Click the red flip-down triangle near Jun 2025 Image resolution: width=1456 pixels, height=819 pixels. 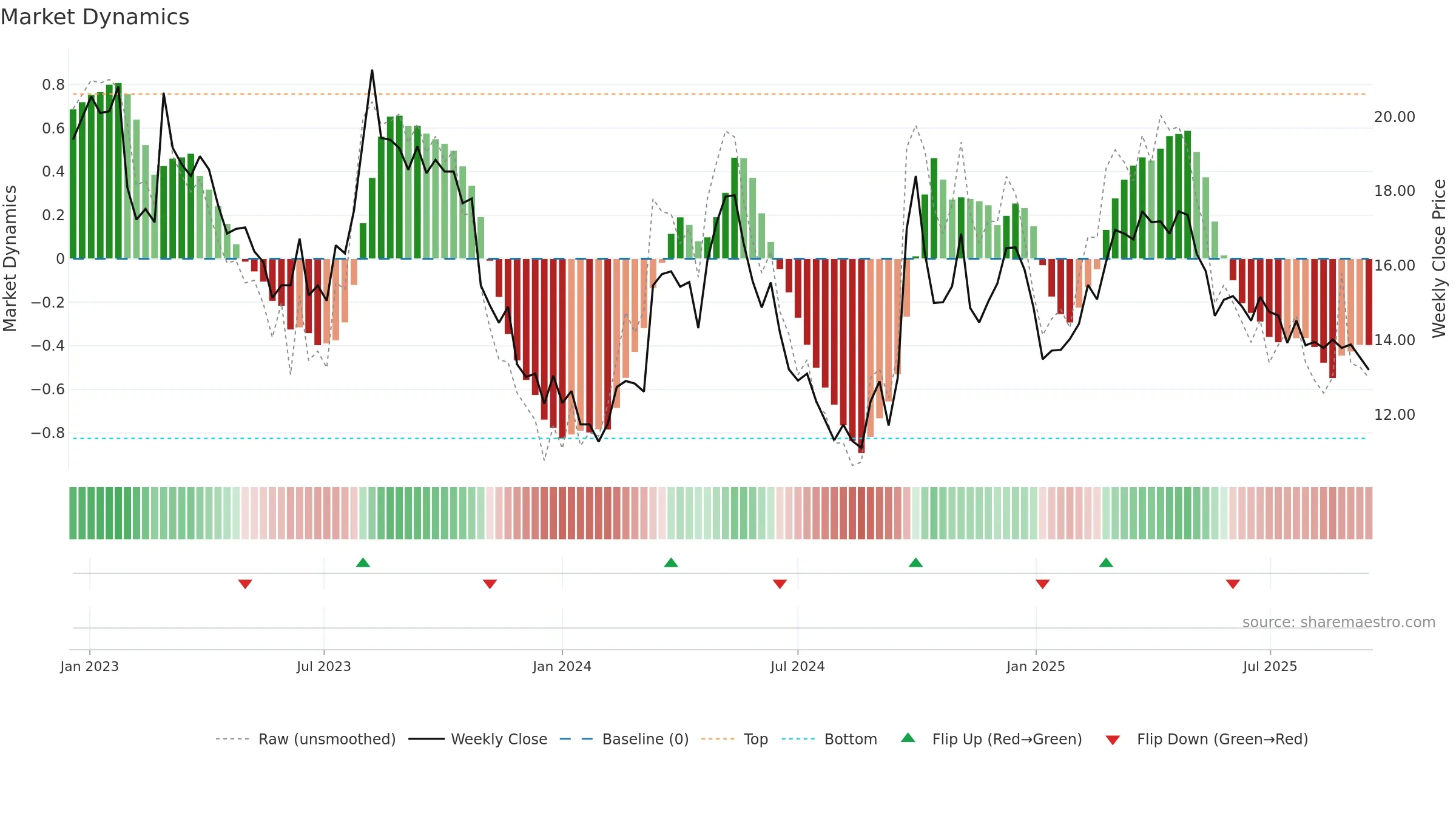point(1233,584)
